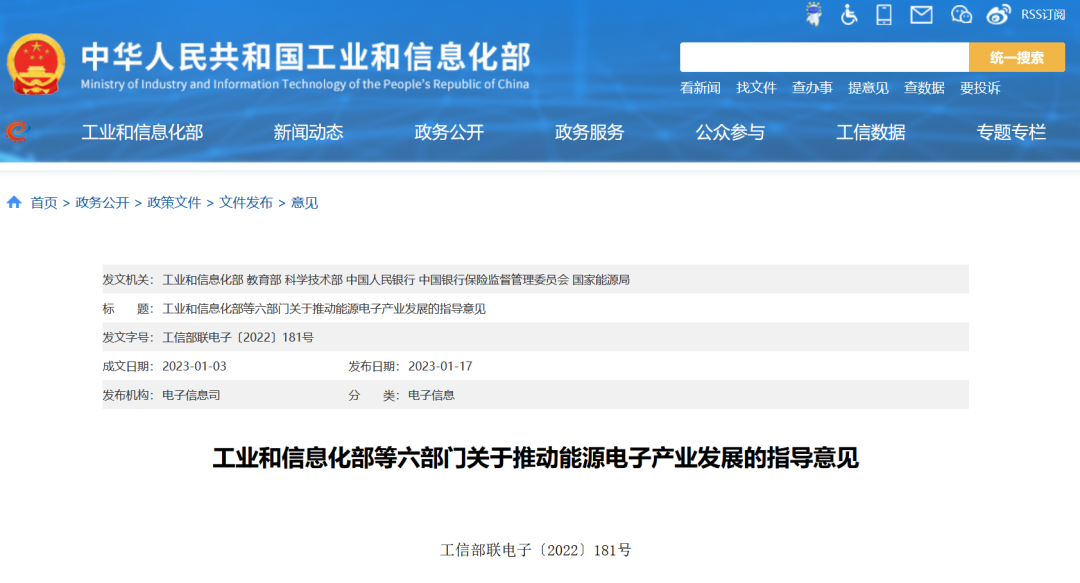
Task: Open the WeChat icon
Action: click(961, 14)
